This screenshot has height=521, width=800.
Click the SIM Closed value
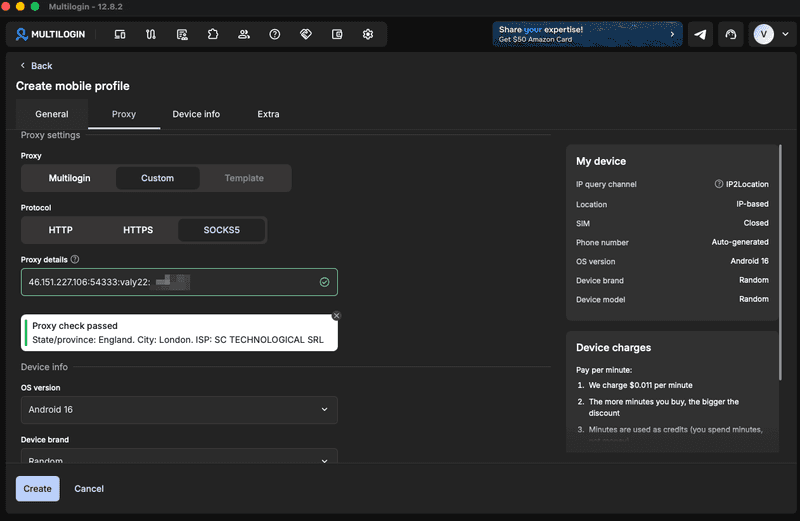point(756,223)
